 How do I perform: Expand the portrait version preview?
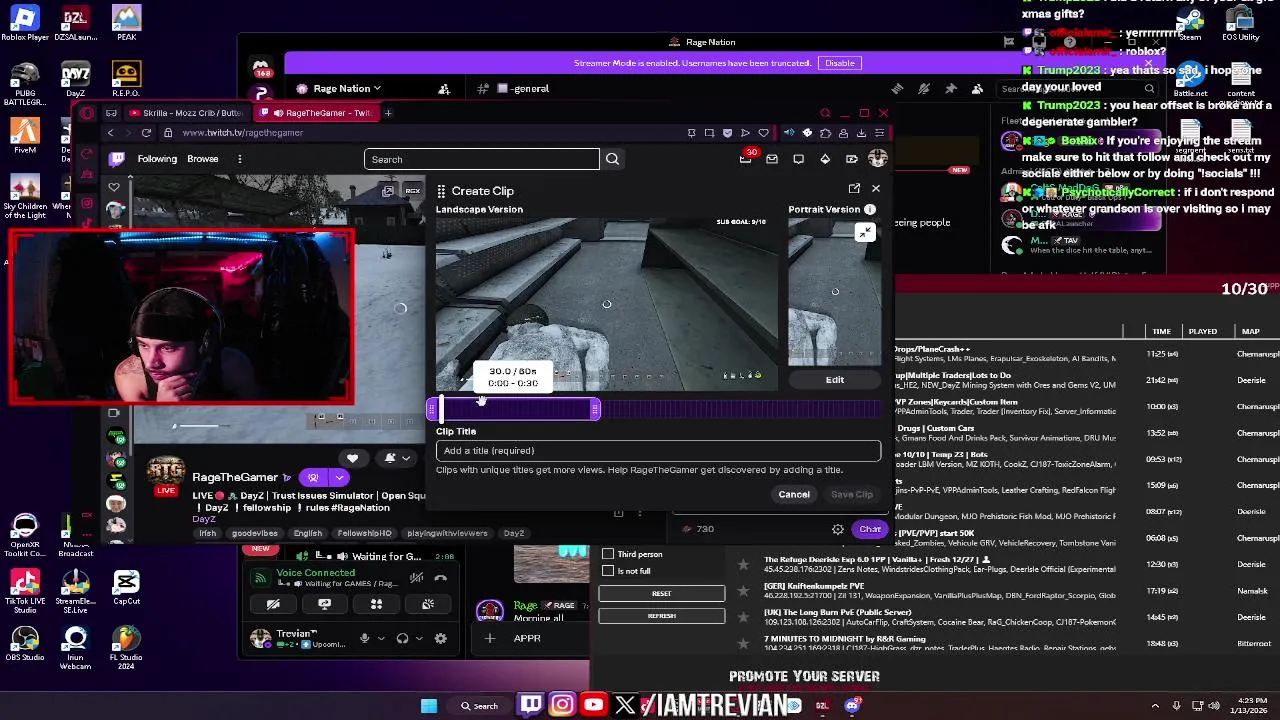tap(864, 233)
